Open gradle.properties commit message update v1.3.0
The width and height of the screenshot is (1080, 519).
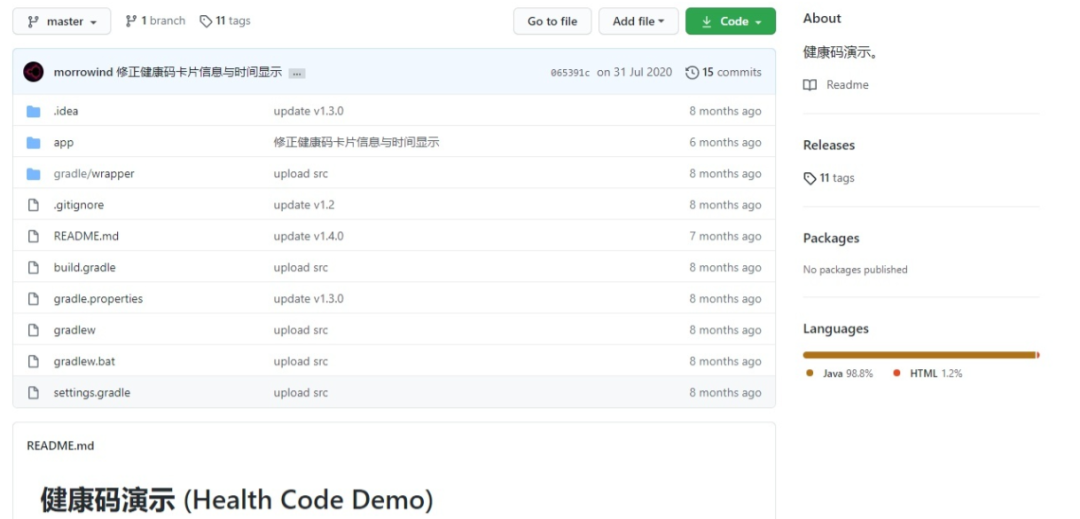[309, 299]
